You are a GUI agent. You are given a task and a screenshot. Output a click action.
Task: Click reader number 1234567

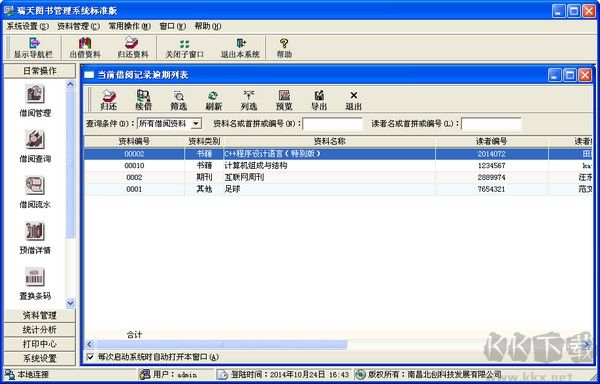[x=491, y=166]
